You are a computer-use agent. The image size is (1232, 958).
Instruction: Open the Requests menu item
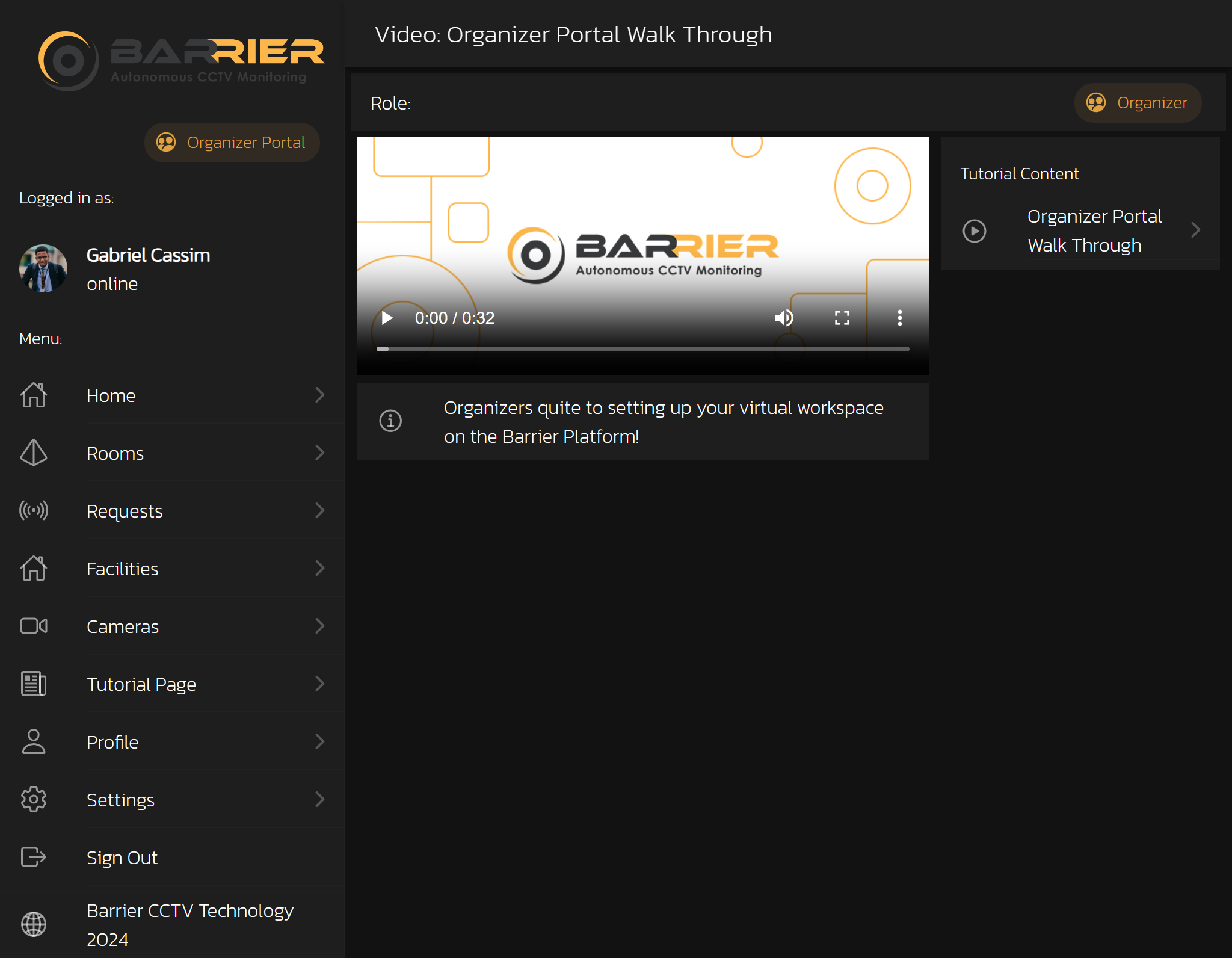125,511
